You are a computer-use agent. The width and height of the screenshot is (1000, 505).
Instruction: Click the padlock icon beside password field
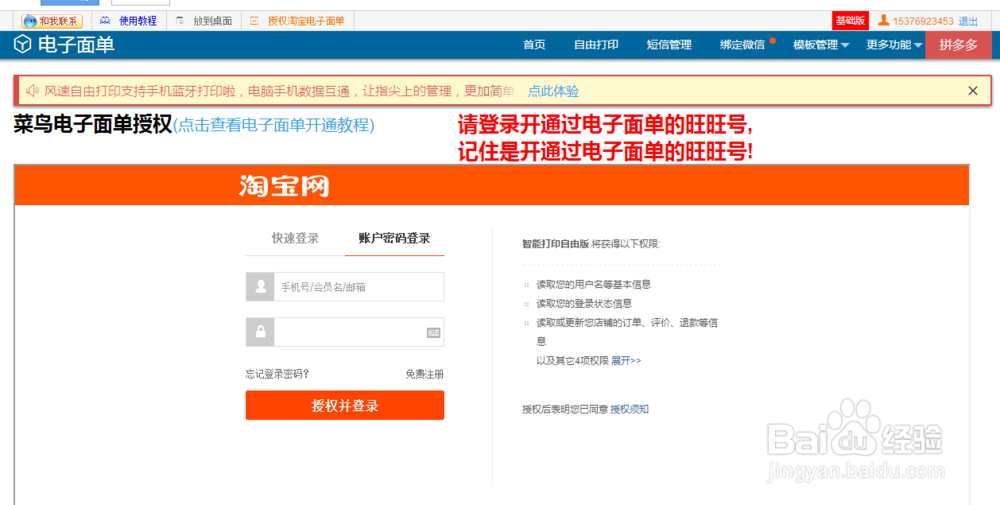click(x=260, y=332)
